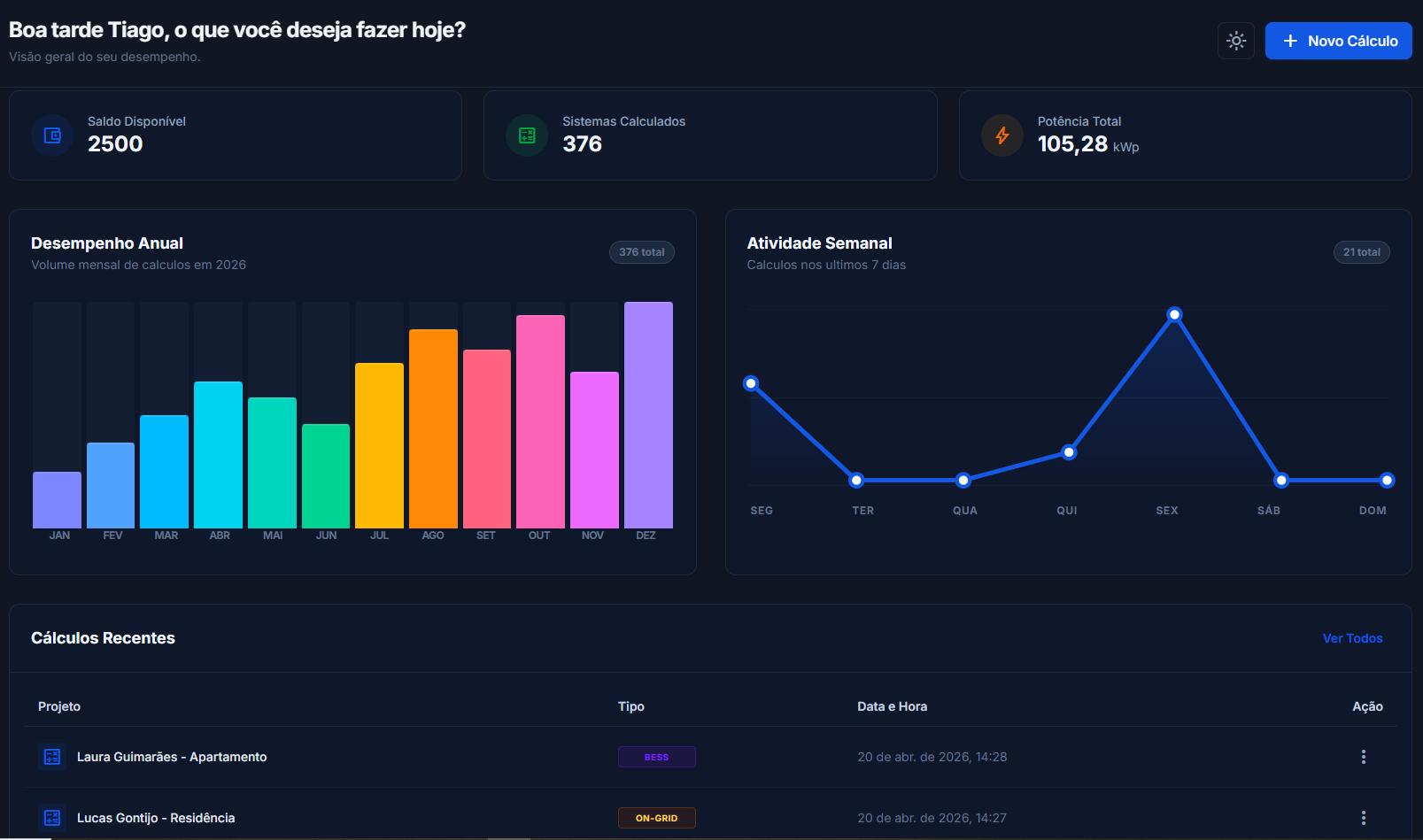The image size is (1423, 840).
Task: Toggle the BESS type badge
Action: pyautogui.click(x=656, y=757)
